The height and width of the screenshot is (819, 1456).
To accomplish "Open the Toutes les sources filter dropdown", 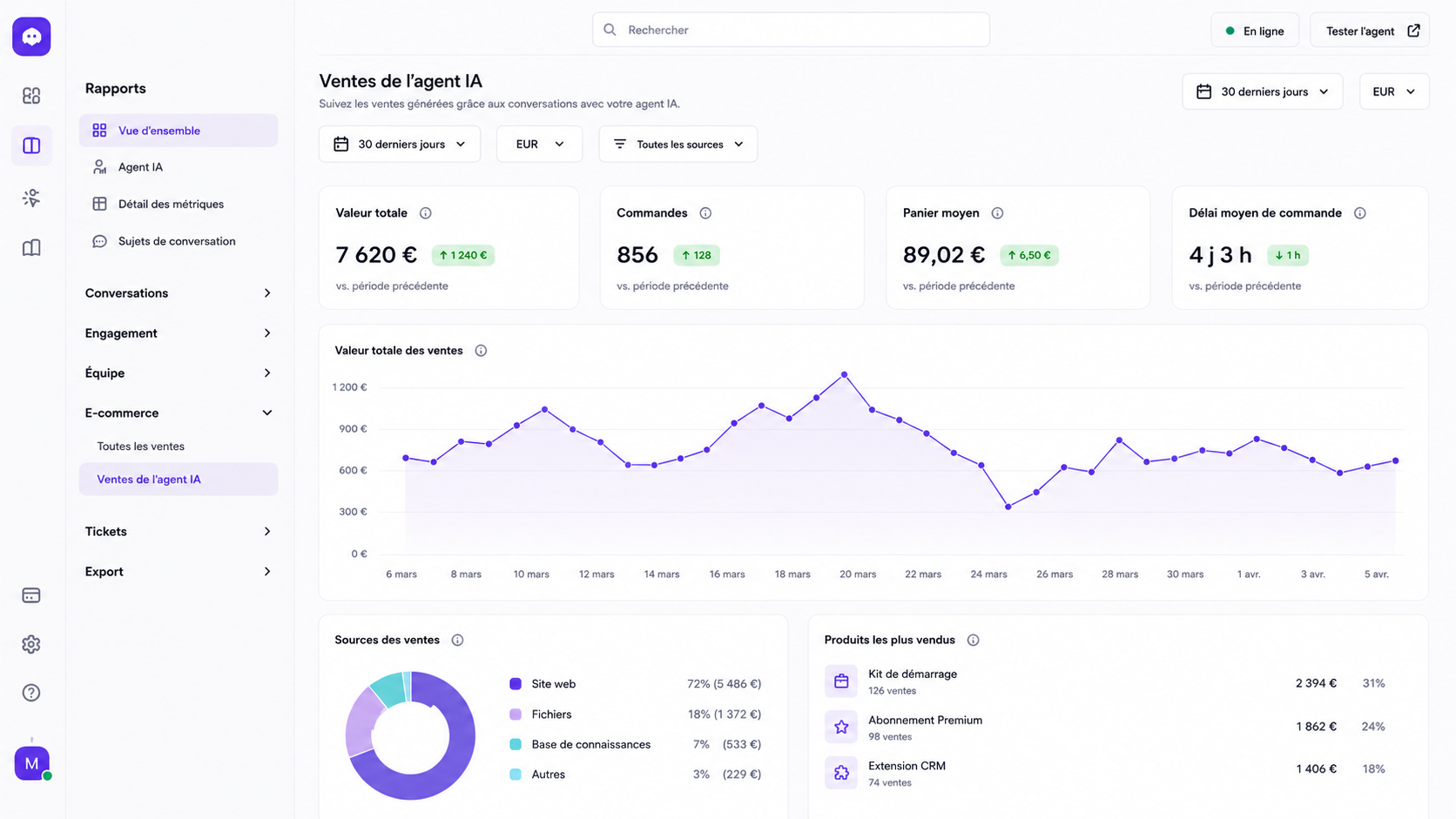I will click(678, 144).
